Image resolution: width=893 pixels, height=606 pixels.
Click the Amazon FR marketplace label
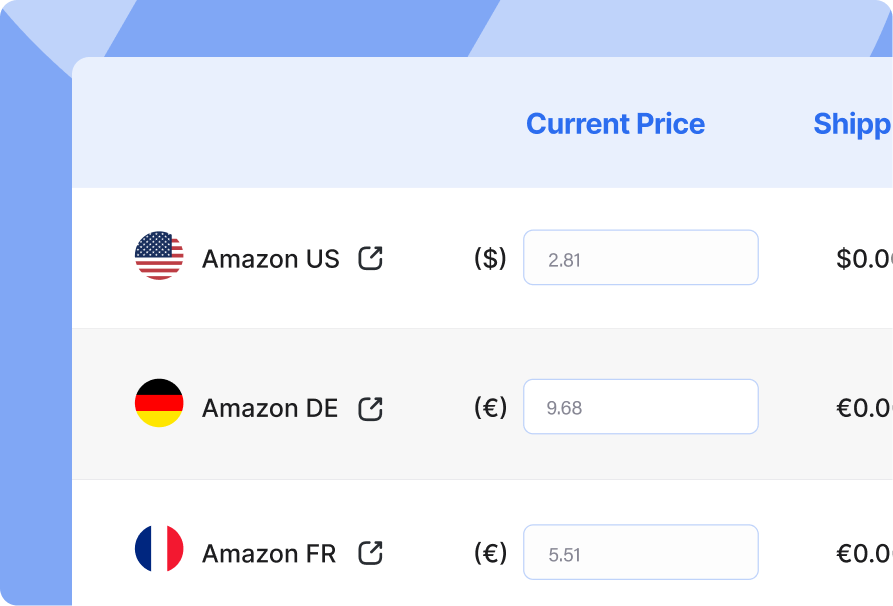(269, 553)
